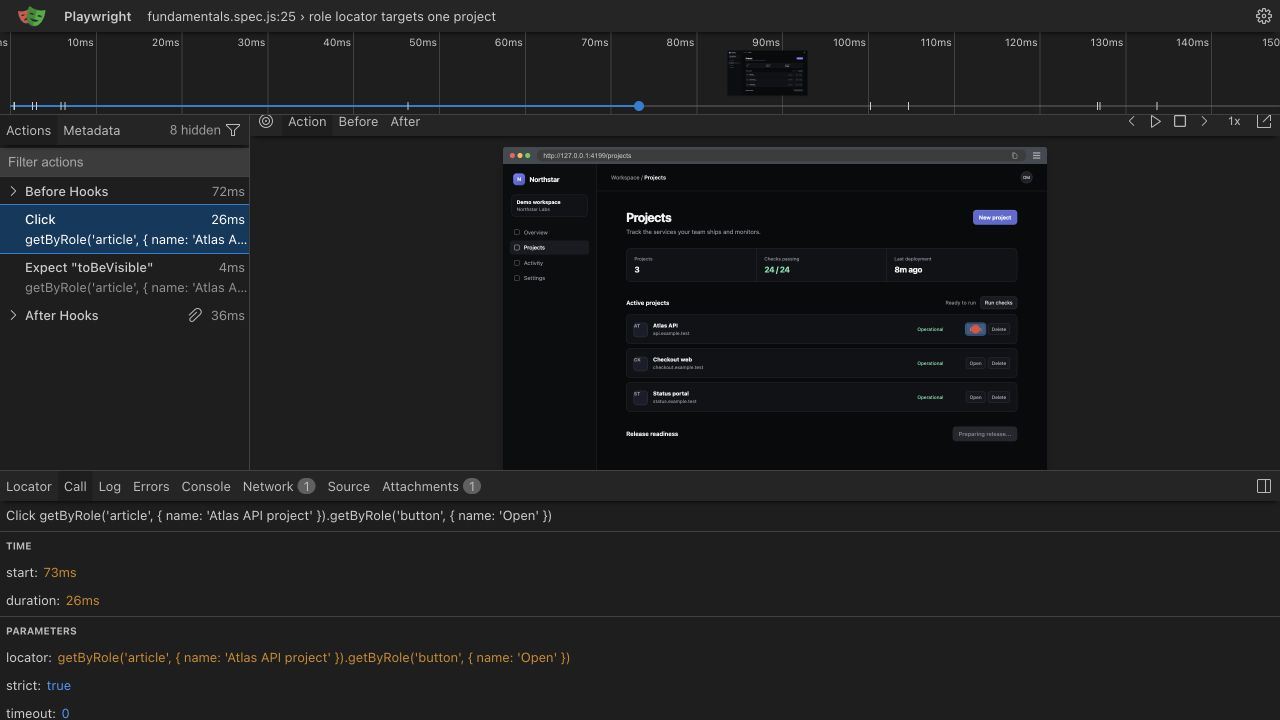1280x720 pixels.
Task: Click the Northstar logo icon in sidebar
Action: coord(519,179)
